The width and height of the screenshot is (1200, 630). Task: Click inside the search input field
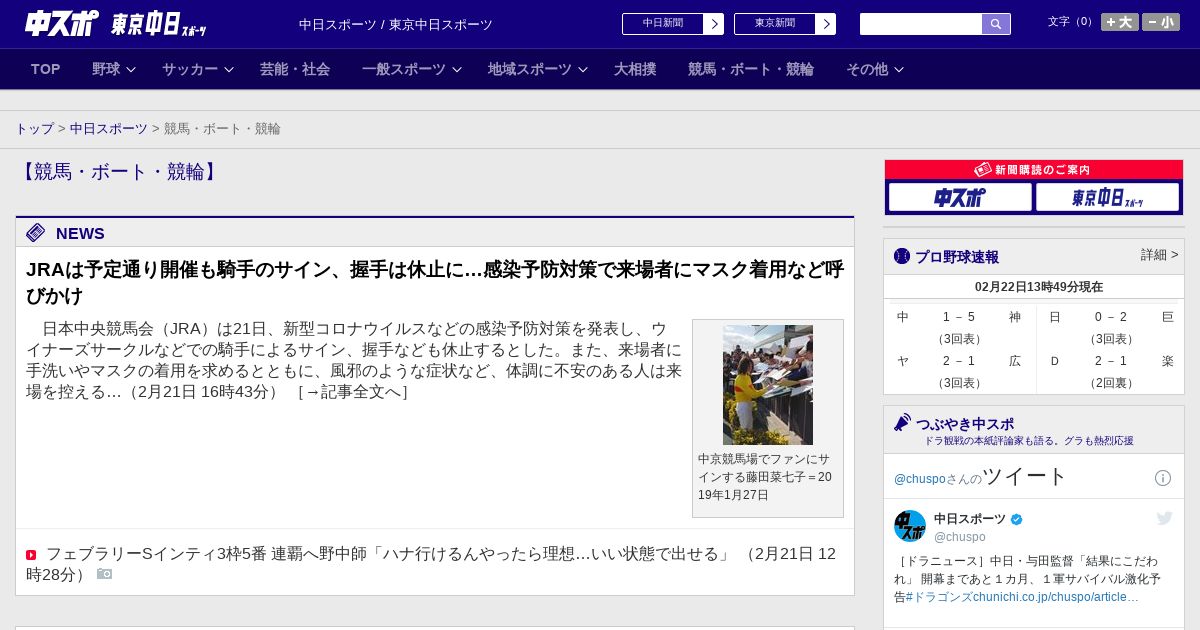tap(921, 24)
